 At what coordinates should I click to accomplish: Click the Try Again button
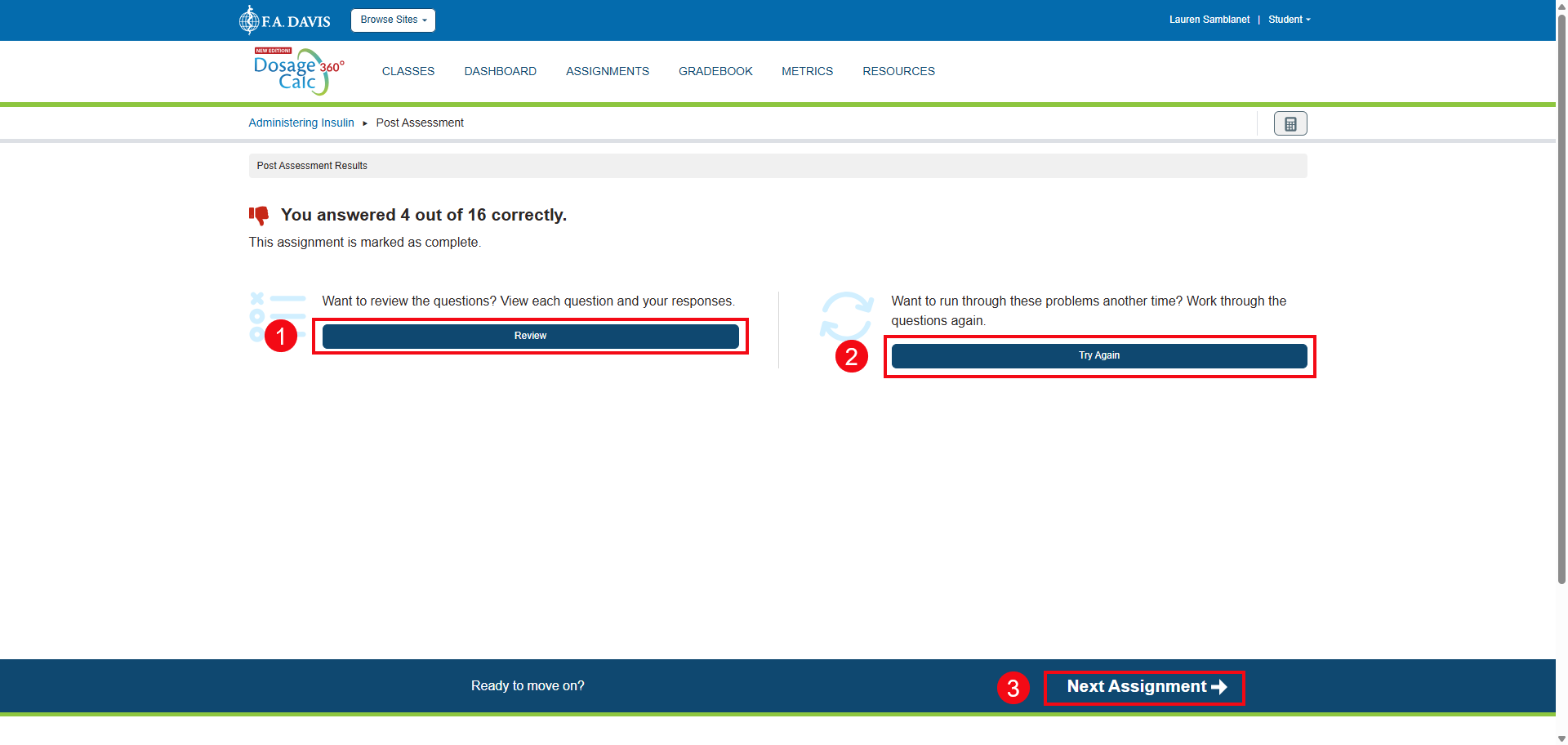pos(1098,355)
